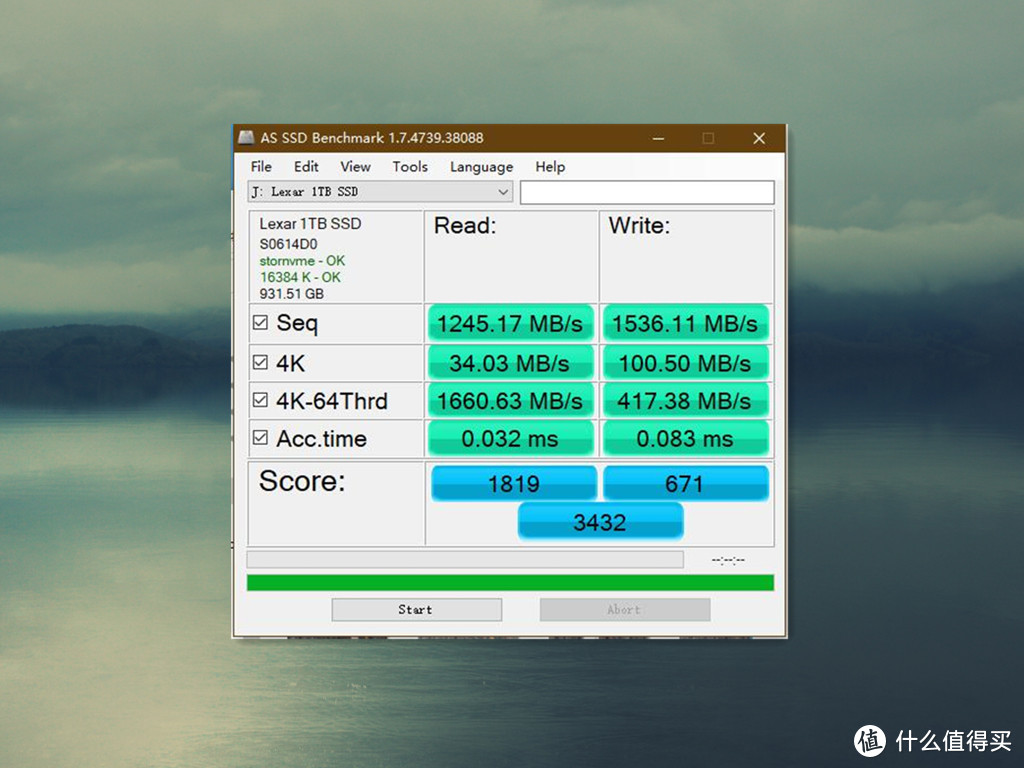This screenshot has width=1024, height=768.
Task: Click the read access time 0.032 ms
Action: tap(510, 439)
